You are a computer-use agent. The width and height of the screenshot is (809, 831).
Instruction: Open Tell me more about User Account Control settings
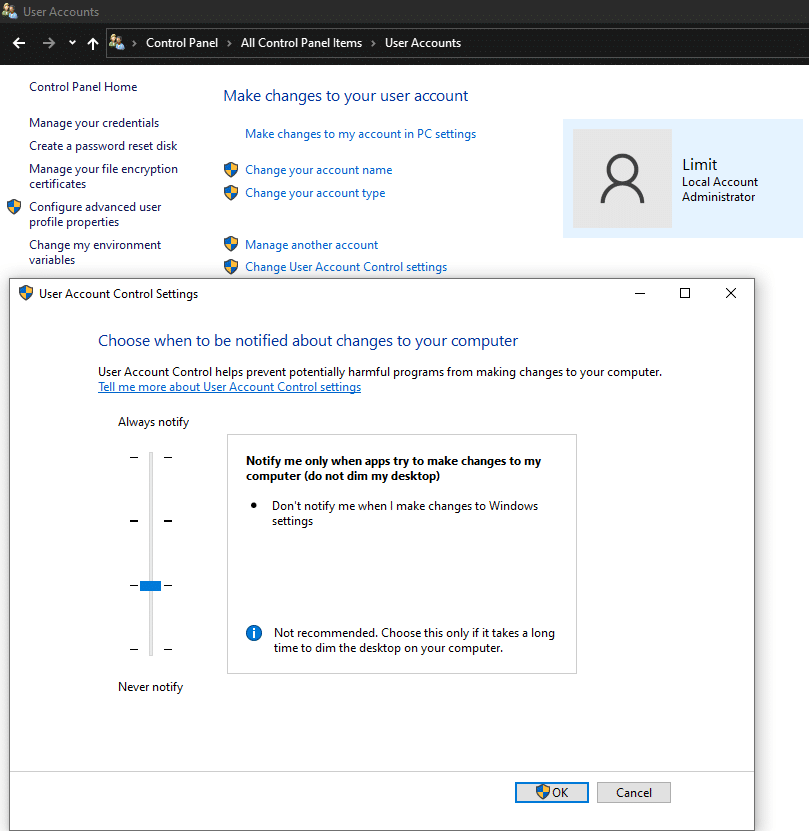click(230, 387)
